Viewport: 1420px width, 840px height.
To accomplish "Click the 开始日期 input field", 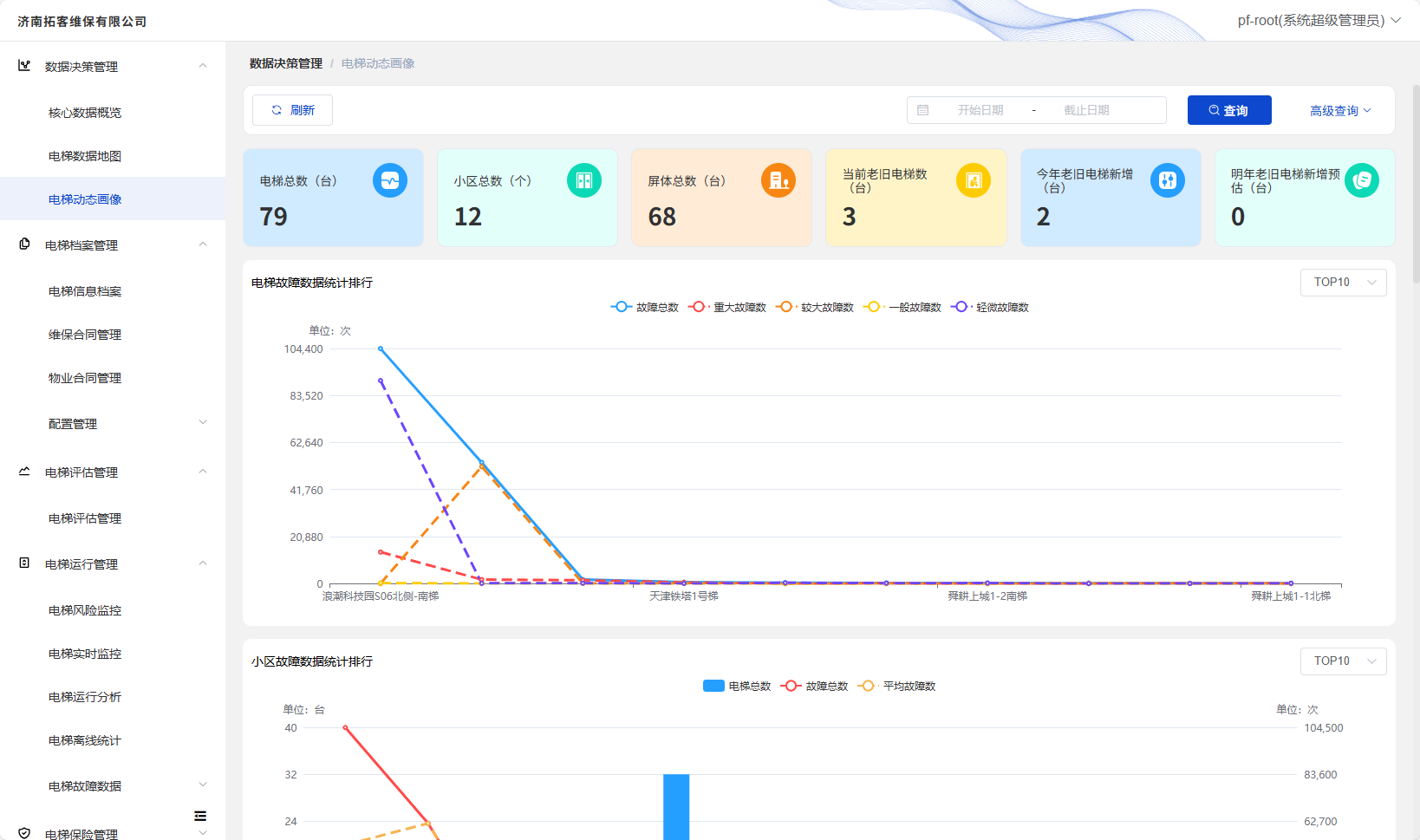I will coord(980,110).
